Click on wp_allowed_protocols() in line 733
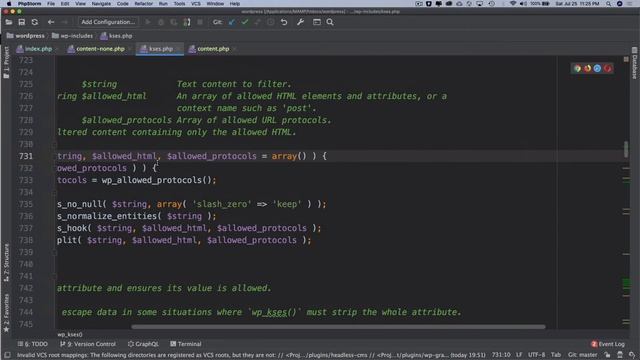The height and width of the screenshot is (360, 640). pos(156,180)
